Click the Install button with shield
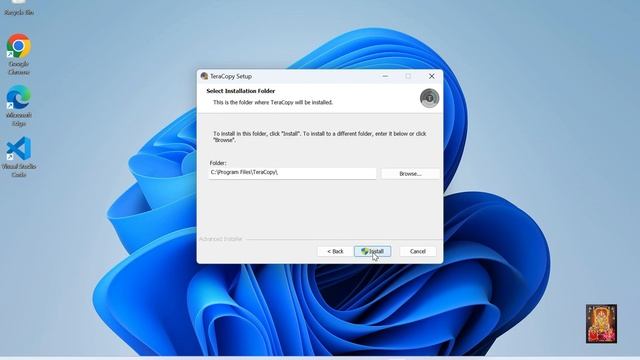 [372, 251]
